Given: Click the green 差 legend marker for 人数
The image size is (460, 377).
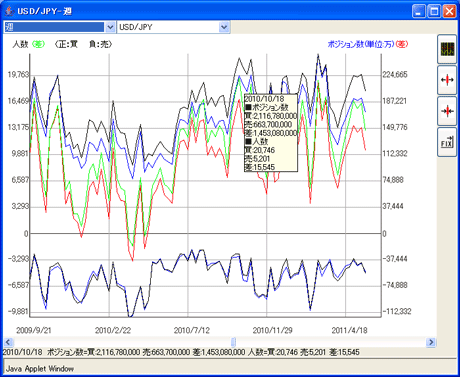Looking at the screenshot, I should click(38, 44).
